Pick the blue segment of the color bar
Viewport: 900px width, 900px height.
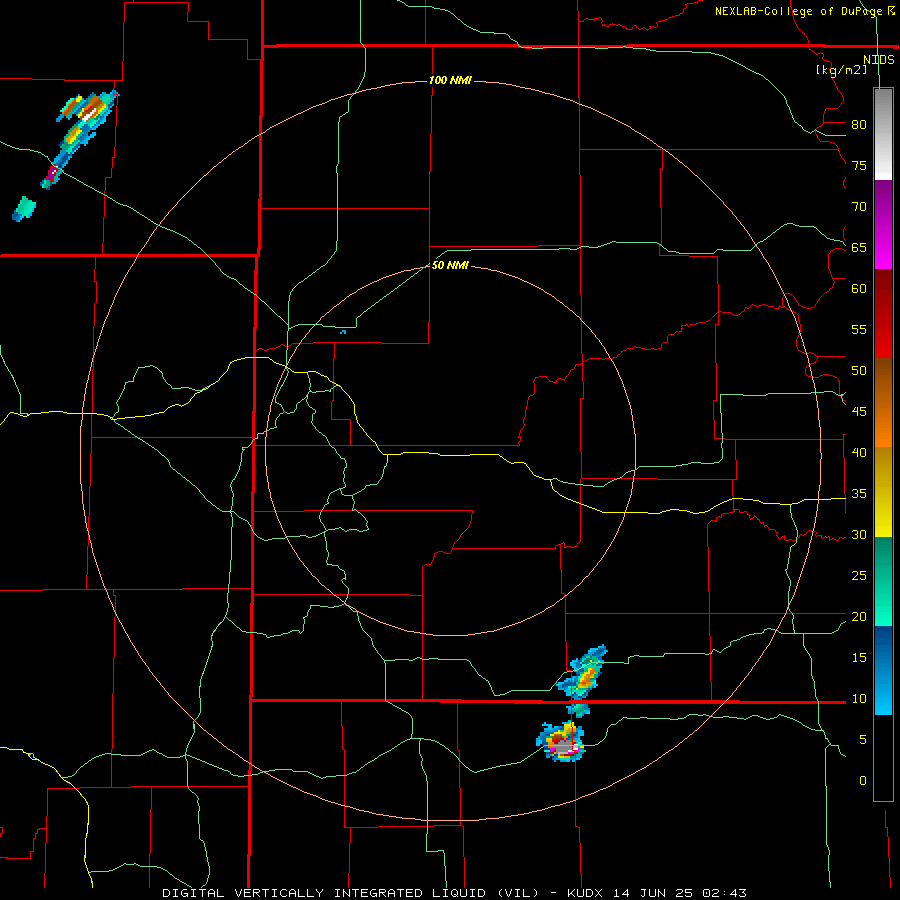[883, 670]
